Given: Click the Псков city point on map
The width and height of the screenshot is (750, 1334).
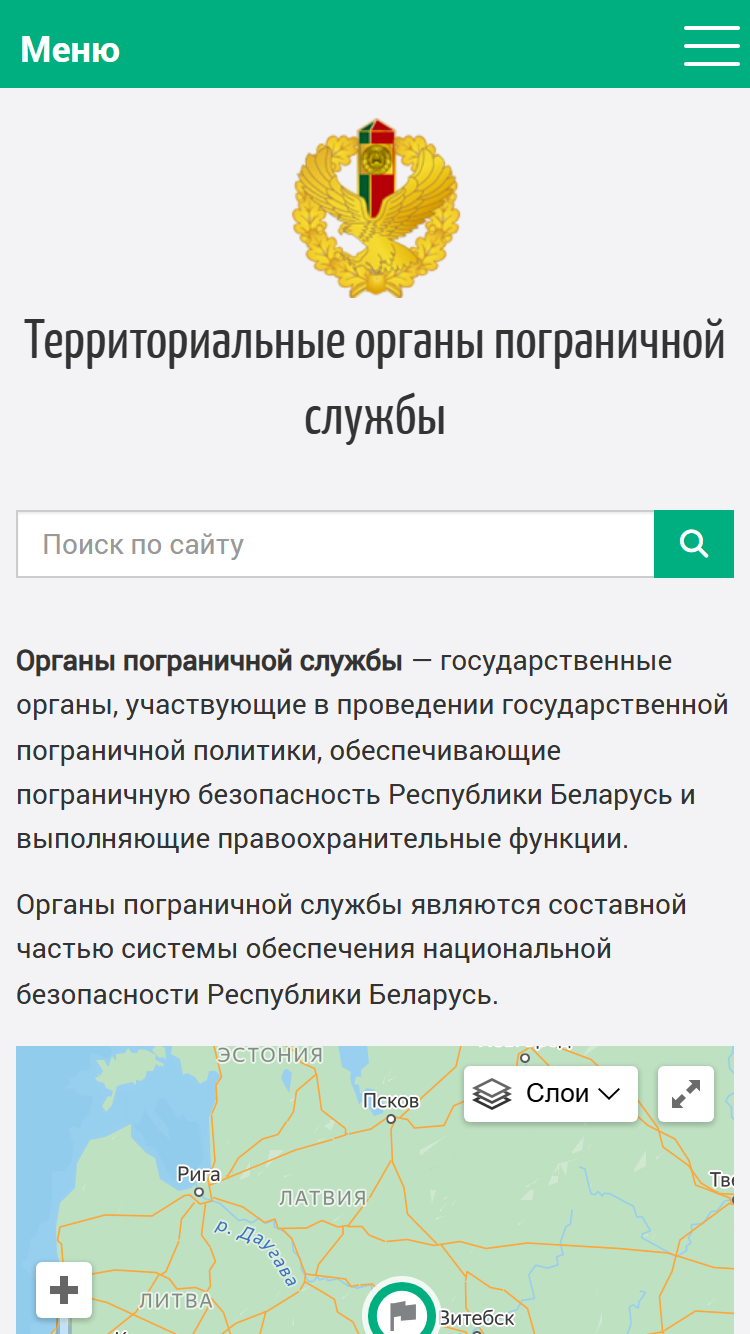Looking at the screenshot, I should pos(391,1119).
